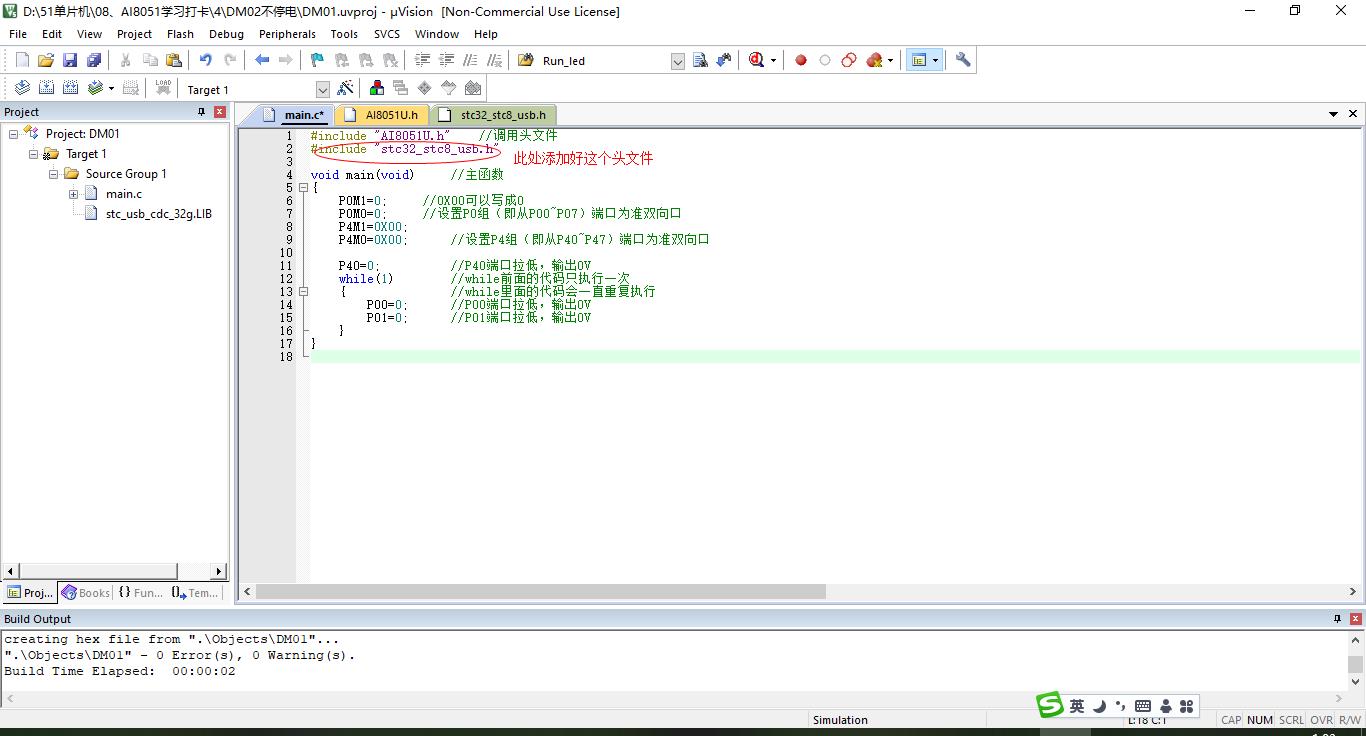This screenshot has width=1366, height=736.
Task: Start debug session with magnifier icon
Action: coord(758,60)
